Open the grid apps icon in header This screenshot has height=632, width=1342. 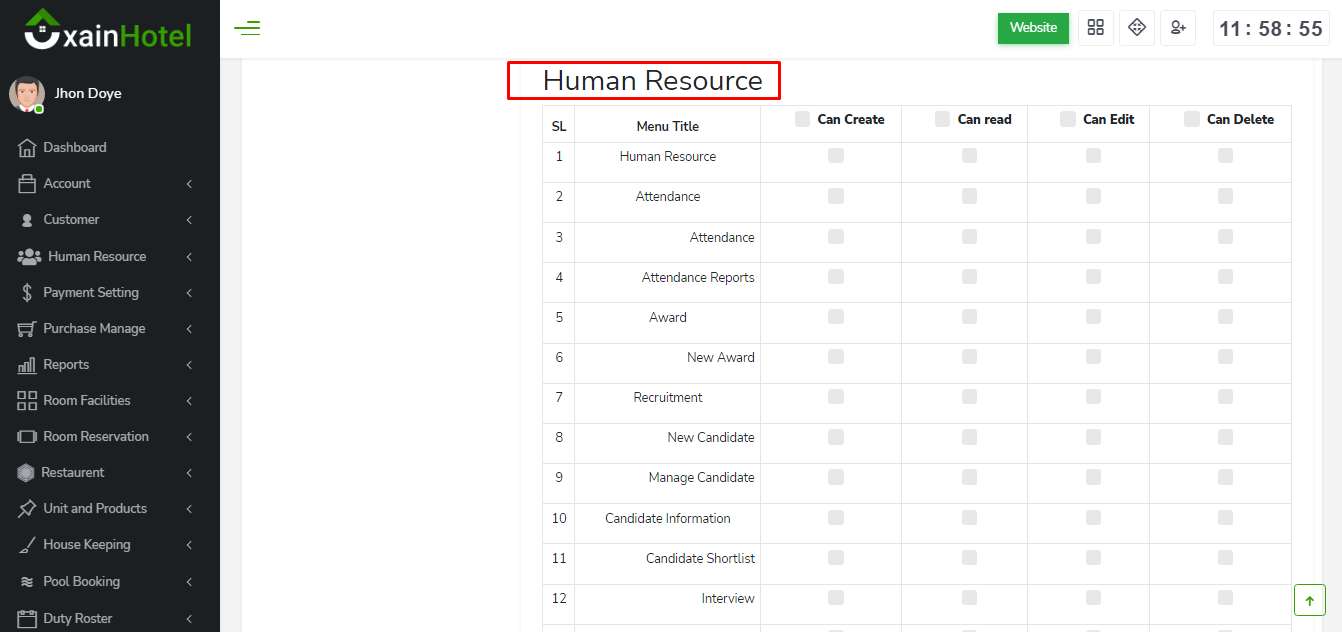pos(1095,28)
